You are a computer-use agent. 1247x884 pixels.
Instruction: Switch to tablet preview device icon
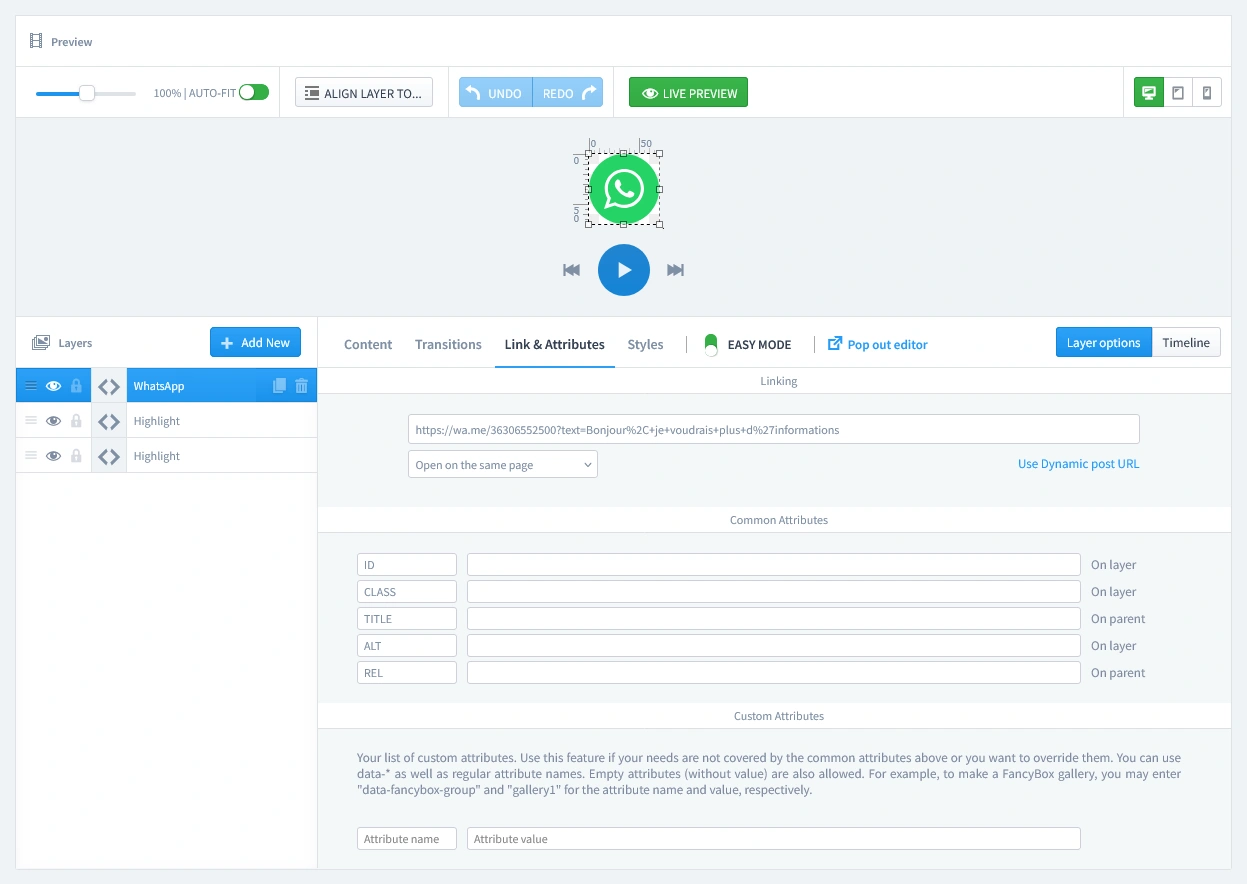(x=1178, y=93)
